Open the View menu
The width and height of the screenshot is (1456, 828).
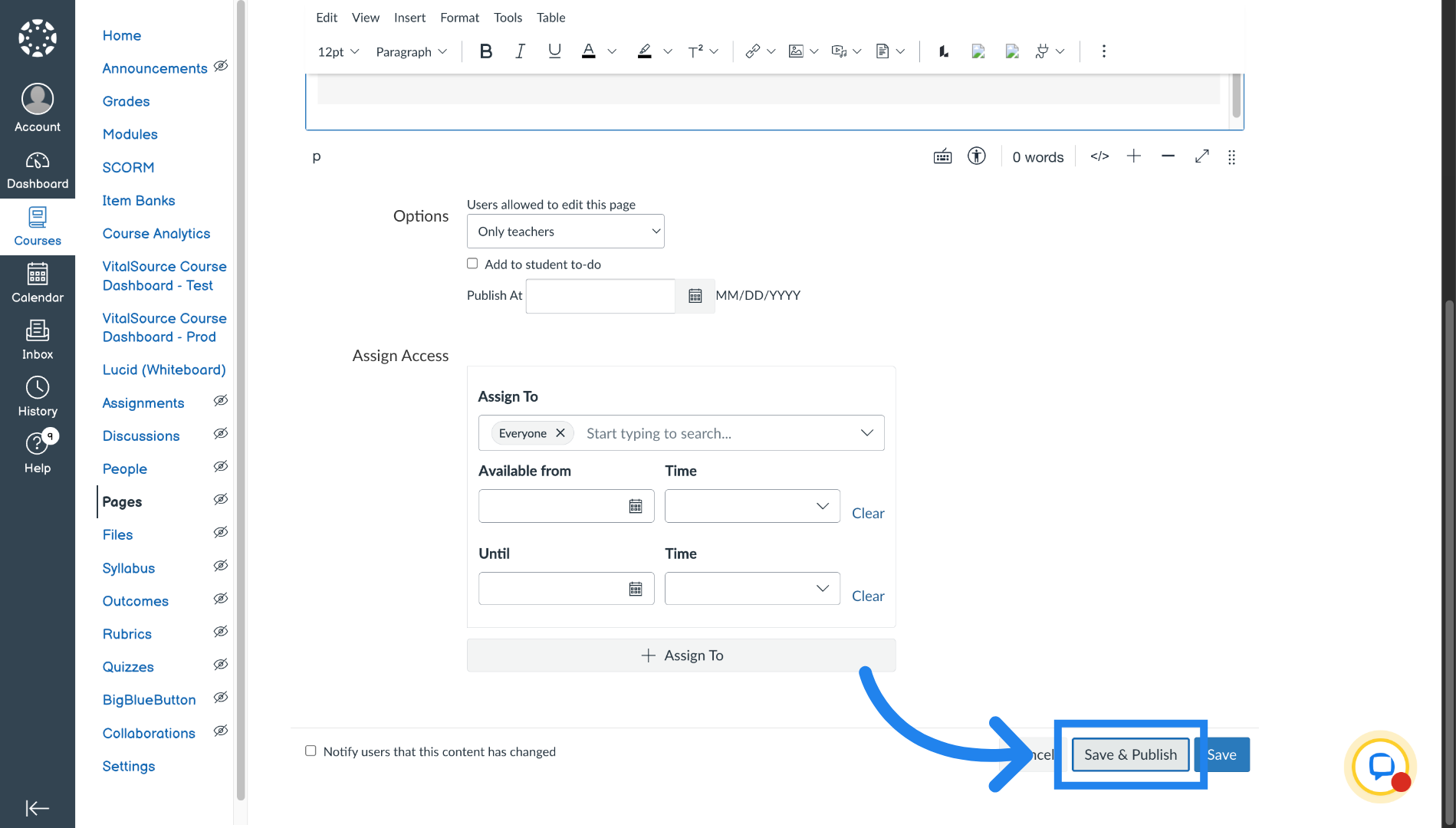[x=366, y=18]
